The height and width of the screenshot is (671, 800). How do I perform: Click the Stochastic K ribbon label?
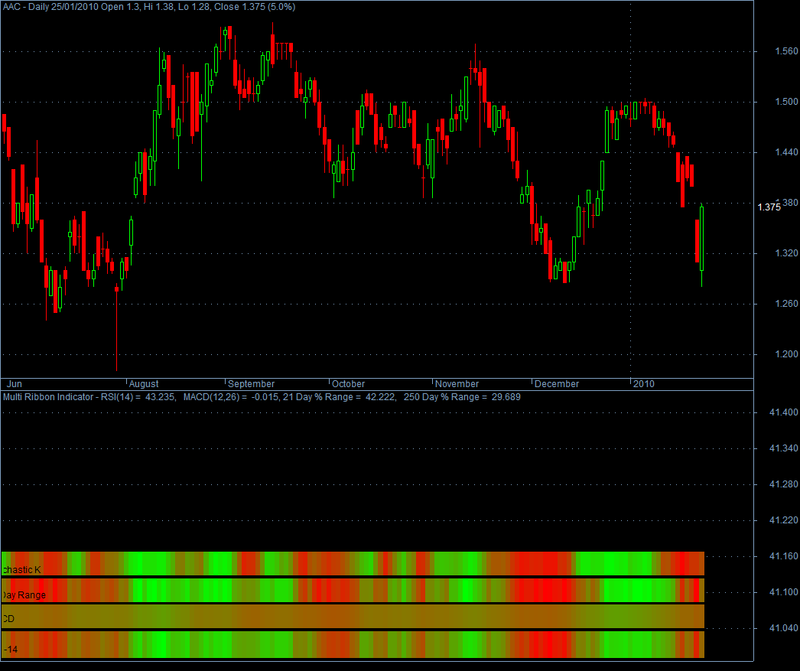(21, 570)
